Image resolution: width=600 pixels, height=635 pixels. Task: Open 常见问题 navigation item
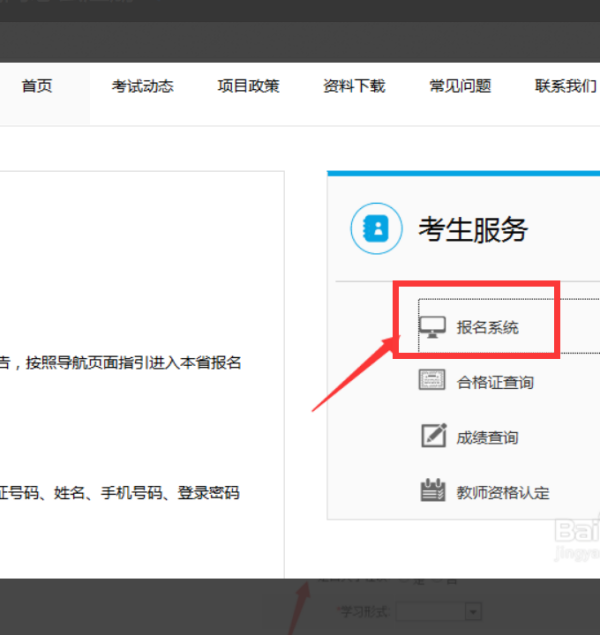click(460, 86)
